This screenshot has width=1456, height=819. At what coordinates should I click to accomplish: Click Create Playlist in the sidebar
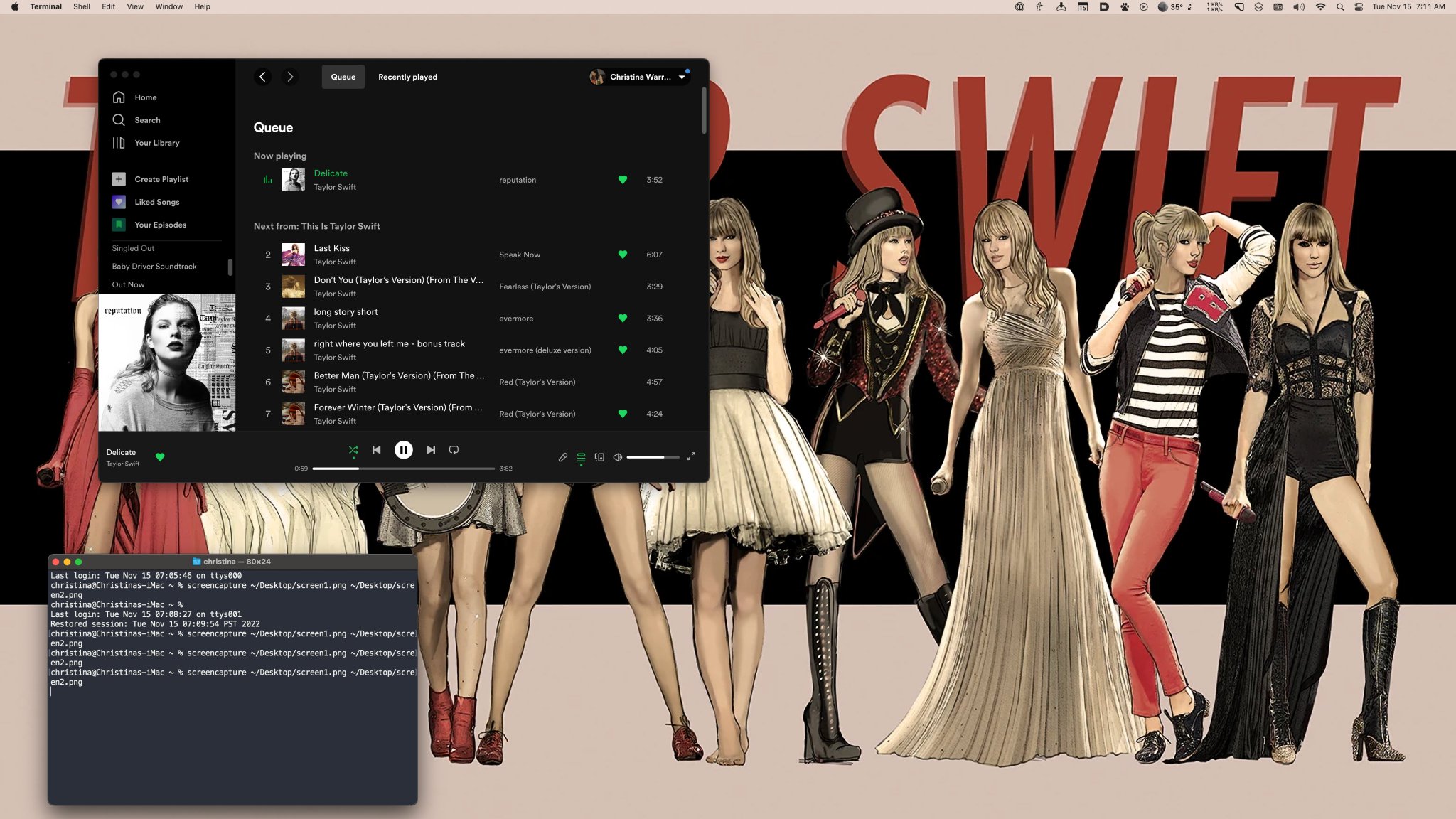click(x=161, y=179)
